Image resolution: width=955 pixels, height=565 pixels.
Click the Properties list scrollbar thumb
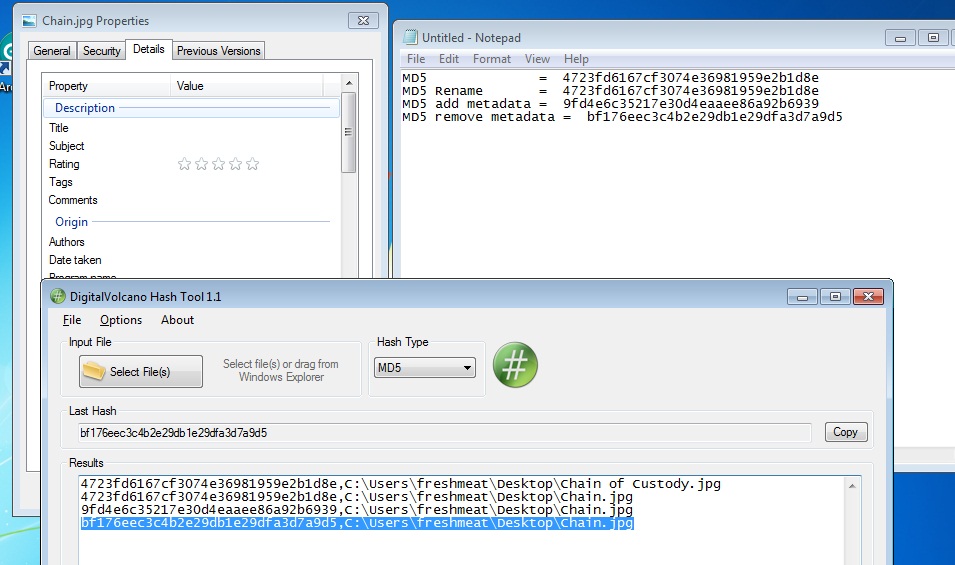(349, 132)
